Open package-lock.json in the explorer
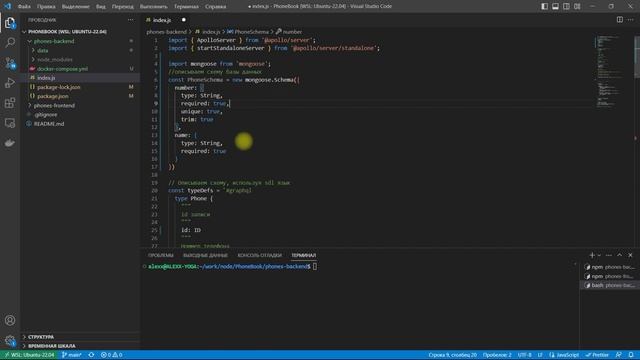 pyautogui.click(x=58, y=87)
